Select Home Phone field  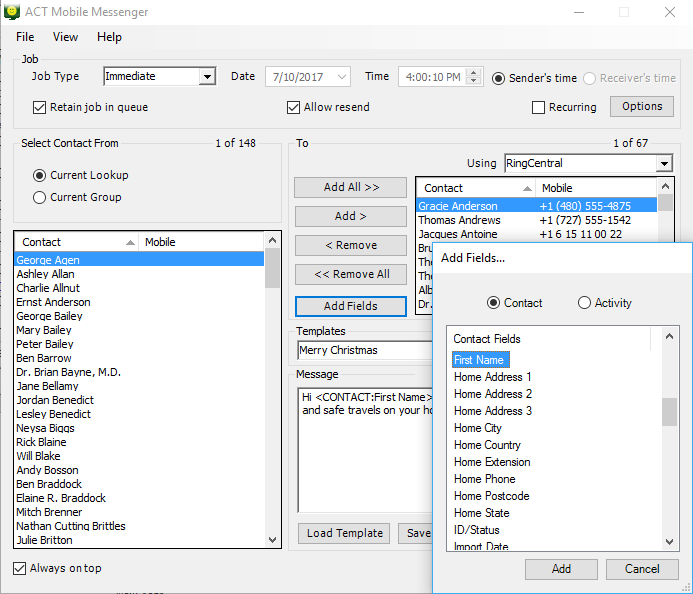pos(484,479)
